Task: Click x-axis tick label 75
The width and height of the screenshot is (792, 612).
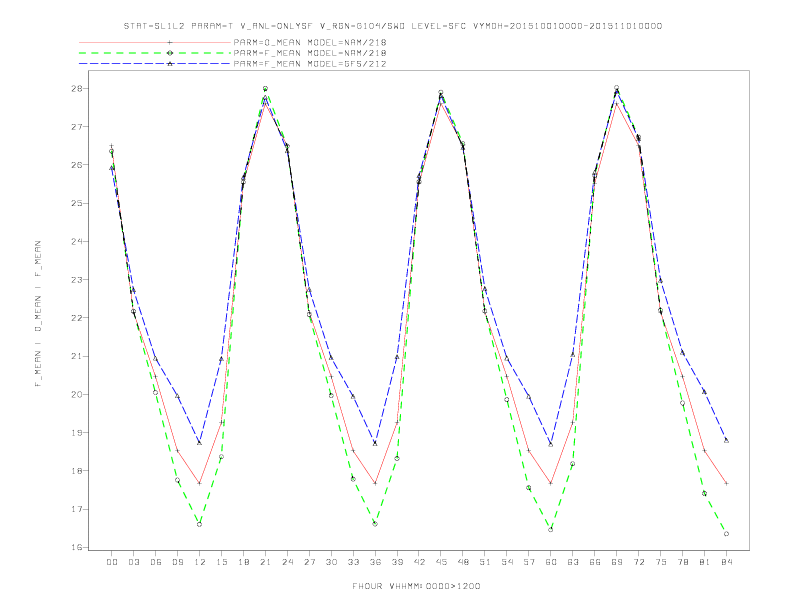Action: (x=661, y=562)
